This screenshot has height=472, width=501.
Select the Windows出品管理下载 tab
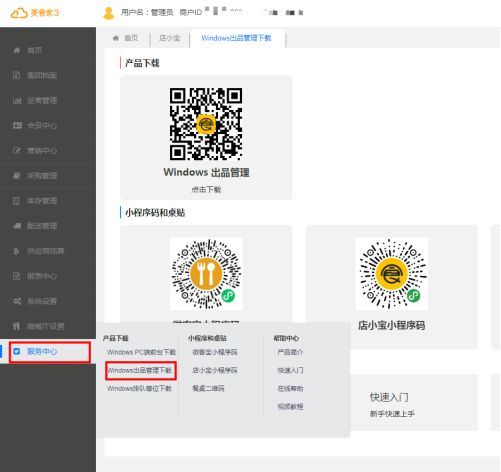point(236,38)
